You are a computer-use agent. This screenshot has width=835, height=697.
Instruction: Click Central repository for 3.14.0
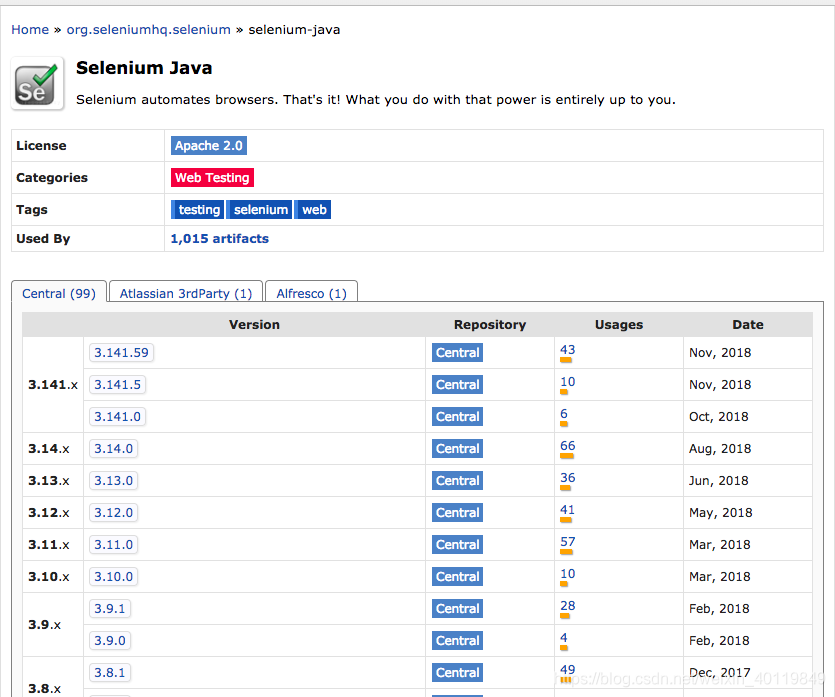[457, 448]
